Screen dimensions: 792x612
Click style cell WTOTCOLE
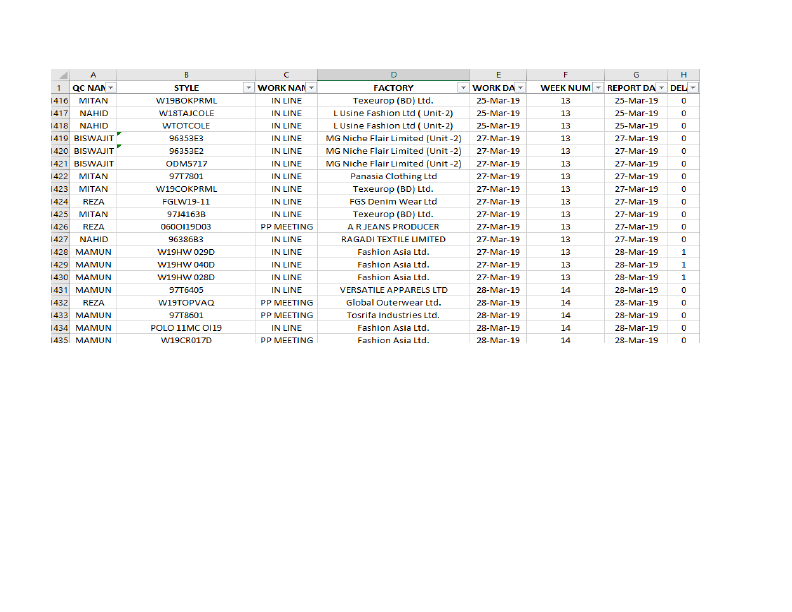186,126
